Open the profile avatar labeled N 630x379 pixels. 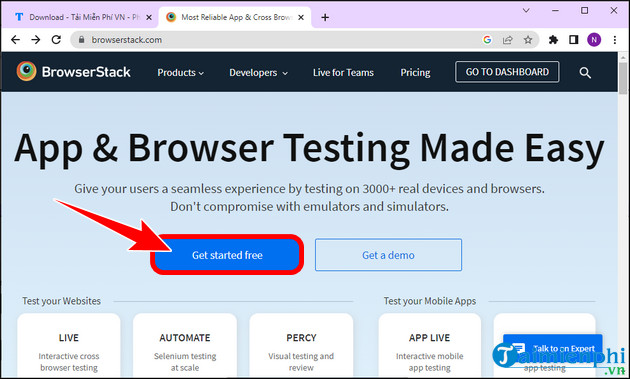[x=594, y=39]
